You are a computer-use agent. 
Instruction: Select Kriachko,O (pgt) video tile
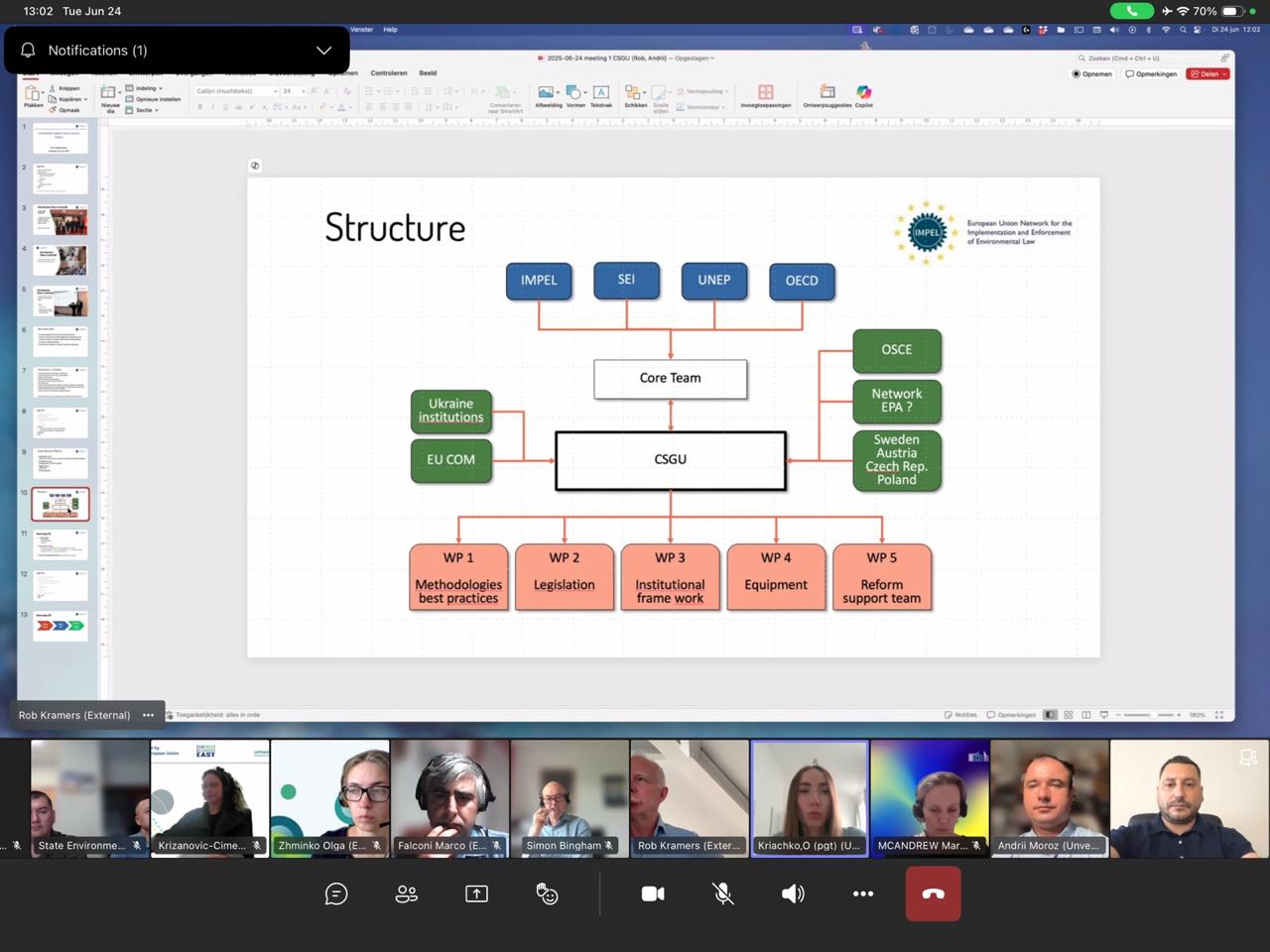tap(810, 798)
